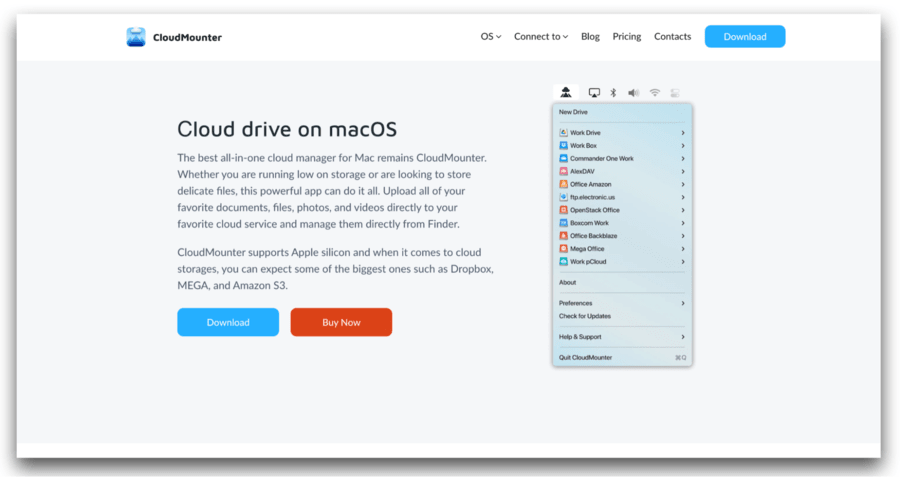Image resolution: width=900 pixels, height=477 pixels.
Task: Open the Blog navigation link
Action: coord(590,36)
